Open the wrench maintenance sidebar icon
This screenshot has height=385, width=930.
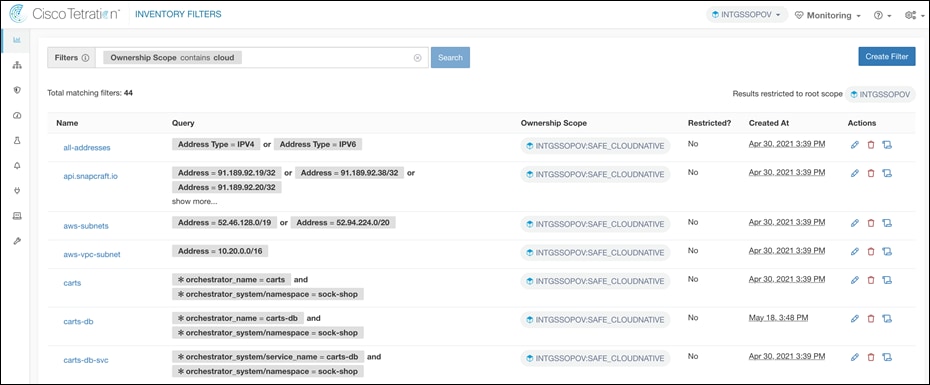[x=17, y=241]
